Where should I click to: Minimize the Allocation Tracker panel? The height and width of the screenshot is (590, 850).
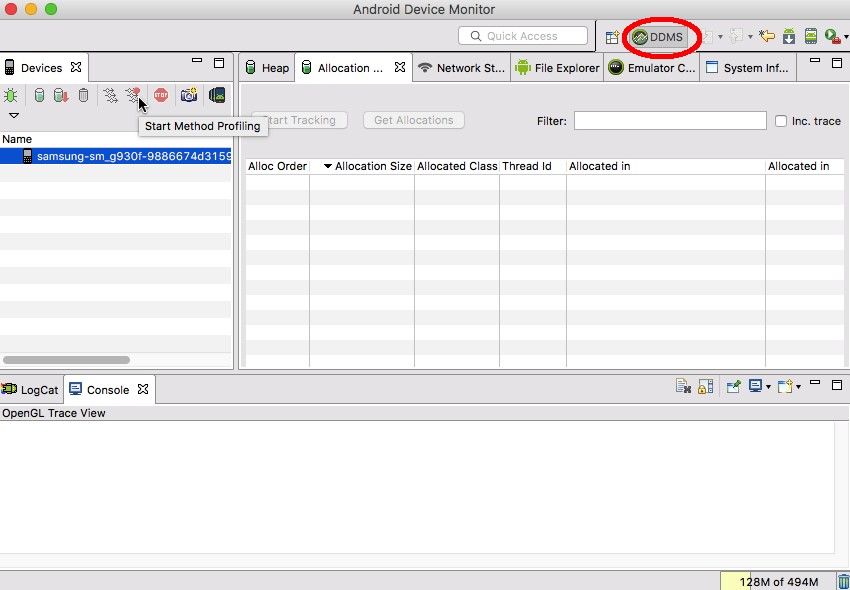point(815,61)
